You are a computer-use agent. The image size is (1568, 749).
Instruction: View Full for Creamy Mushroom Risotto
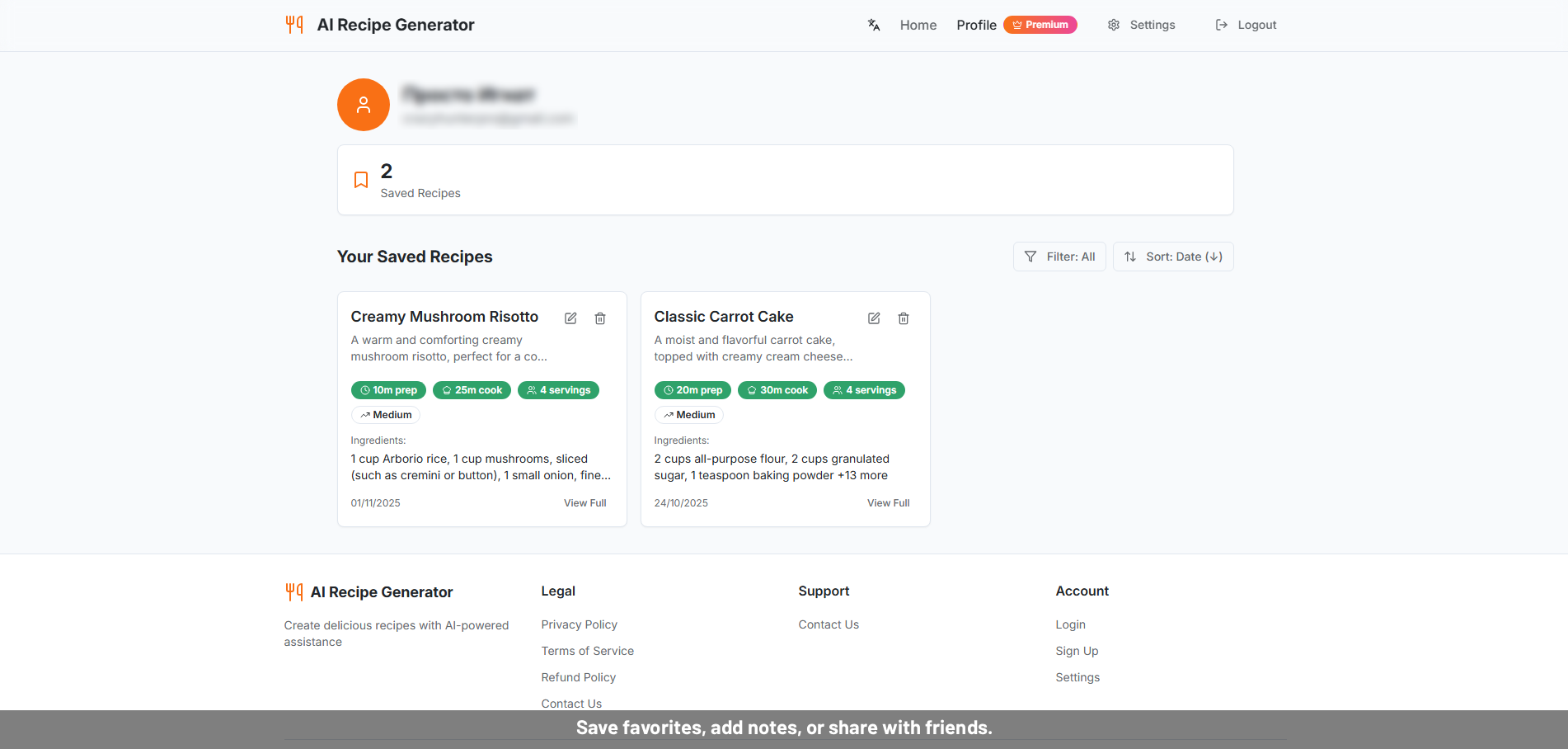tap(584, 502)
